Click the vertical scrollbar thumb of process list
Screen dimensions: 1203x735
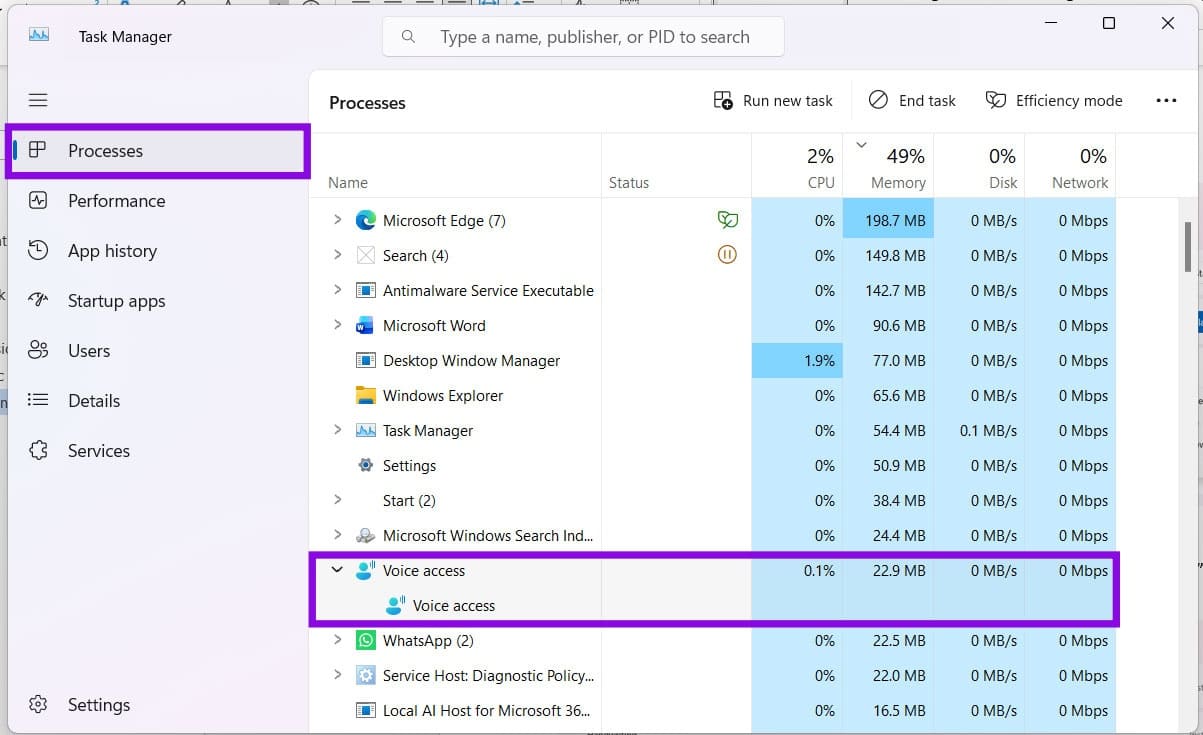point(1188,247)
